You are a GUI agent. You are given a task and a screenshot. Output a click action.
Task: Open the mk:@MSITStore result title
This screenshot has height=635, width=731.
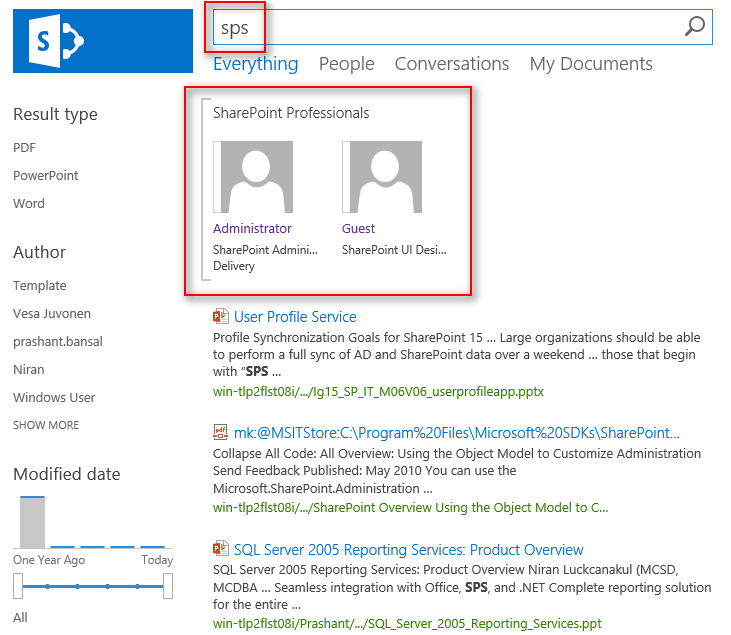point(457,433)
